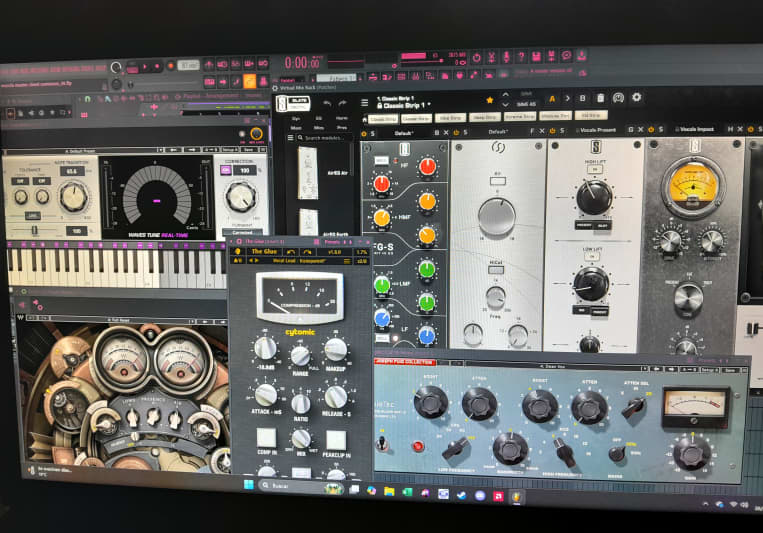Click the High Lift IN button
763x533 pixels.
[x=594, y=169]
